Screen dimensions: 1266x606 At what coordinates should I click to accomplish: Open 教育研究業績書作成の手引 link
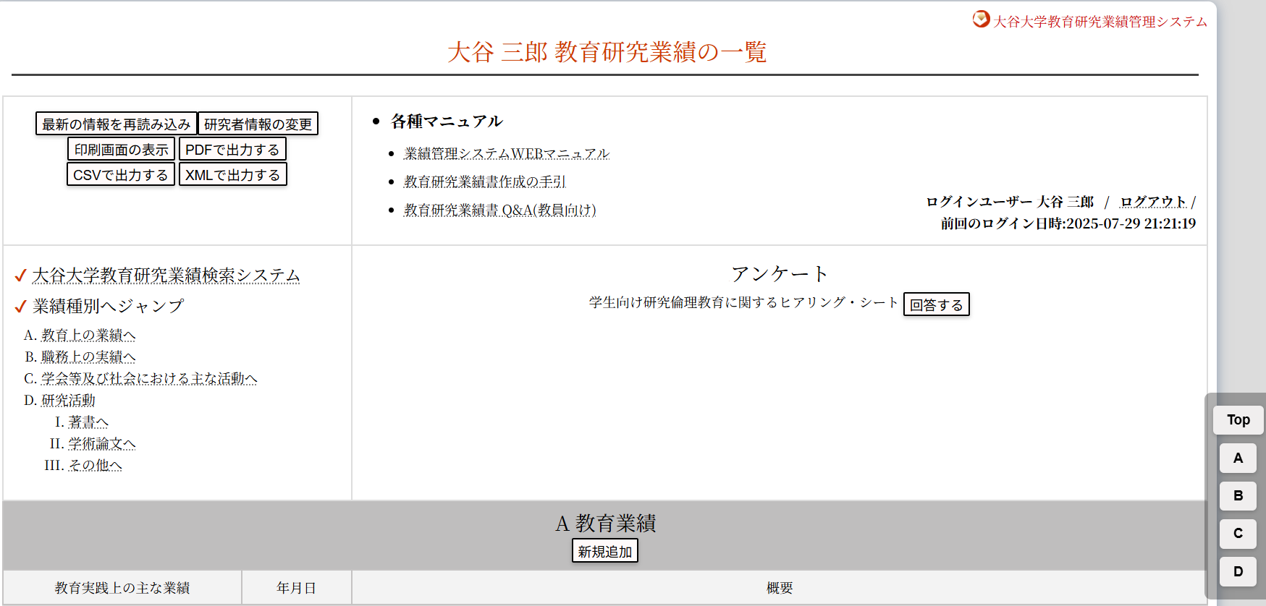(484, 182)
